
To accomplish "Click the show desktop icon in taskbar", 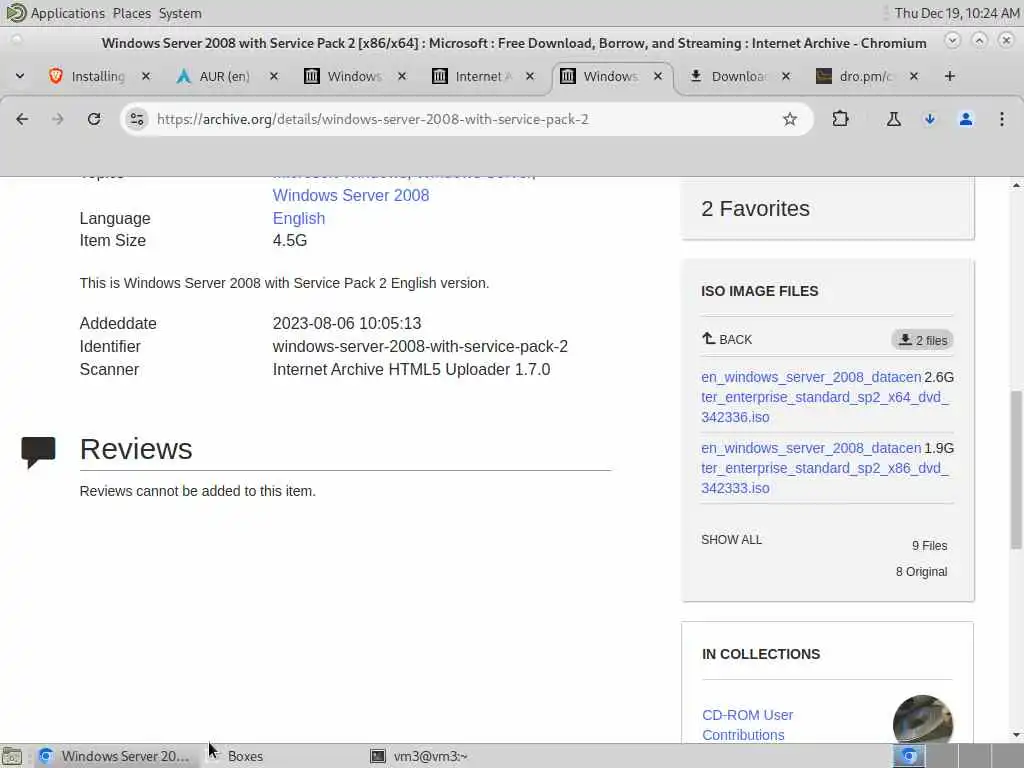I will 12,756.
